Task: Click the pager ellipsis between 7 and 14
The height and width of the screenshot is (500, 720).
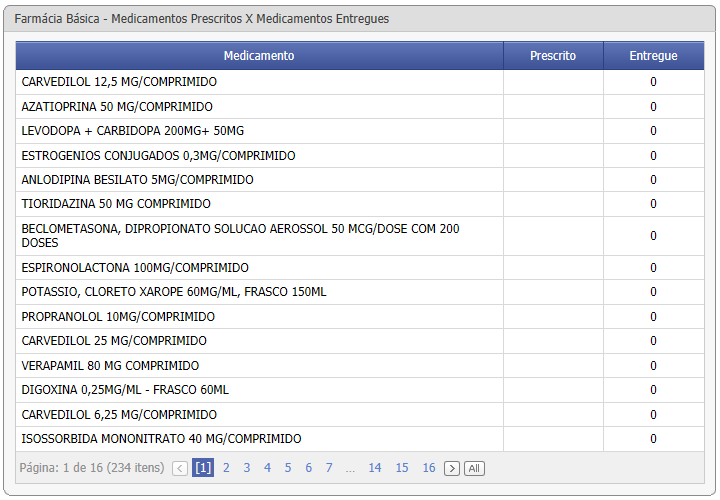Action: 350,470
